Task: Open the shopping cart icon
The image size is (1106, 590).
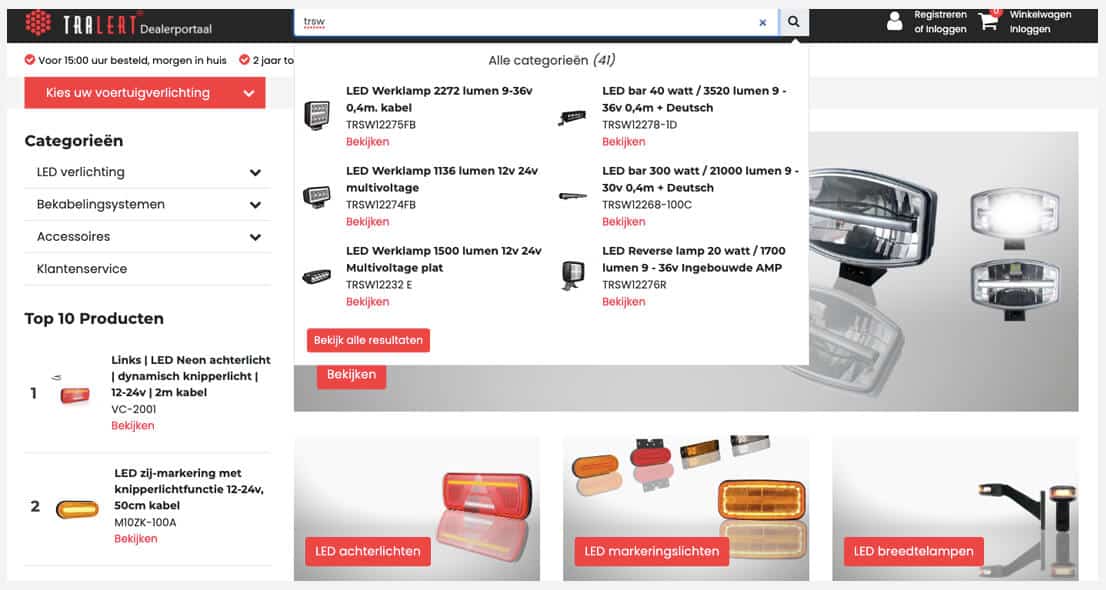Action: [989, 21]
